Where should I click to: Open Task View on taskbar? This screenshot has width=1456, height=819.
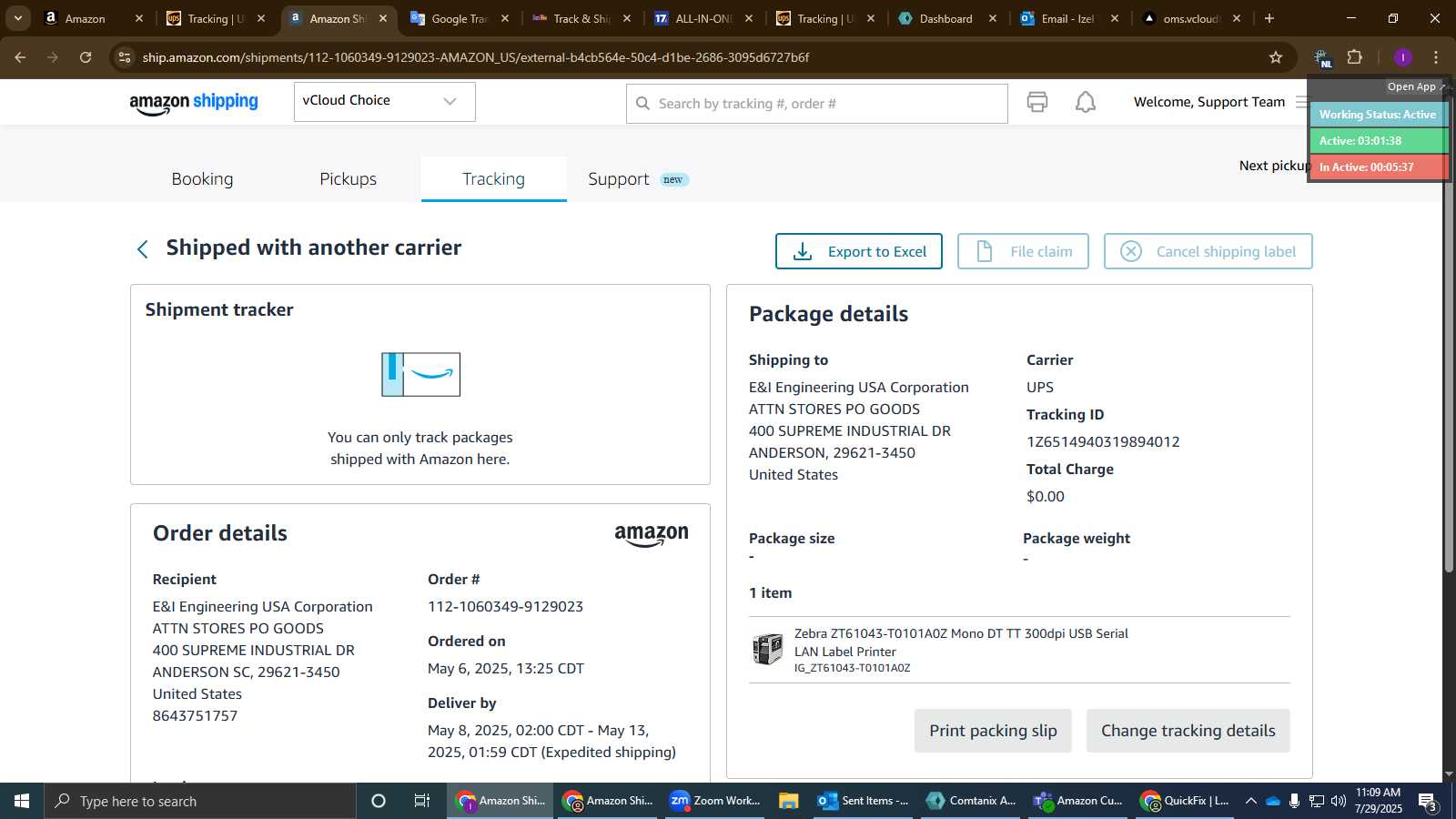[422, 801]
